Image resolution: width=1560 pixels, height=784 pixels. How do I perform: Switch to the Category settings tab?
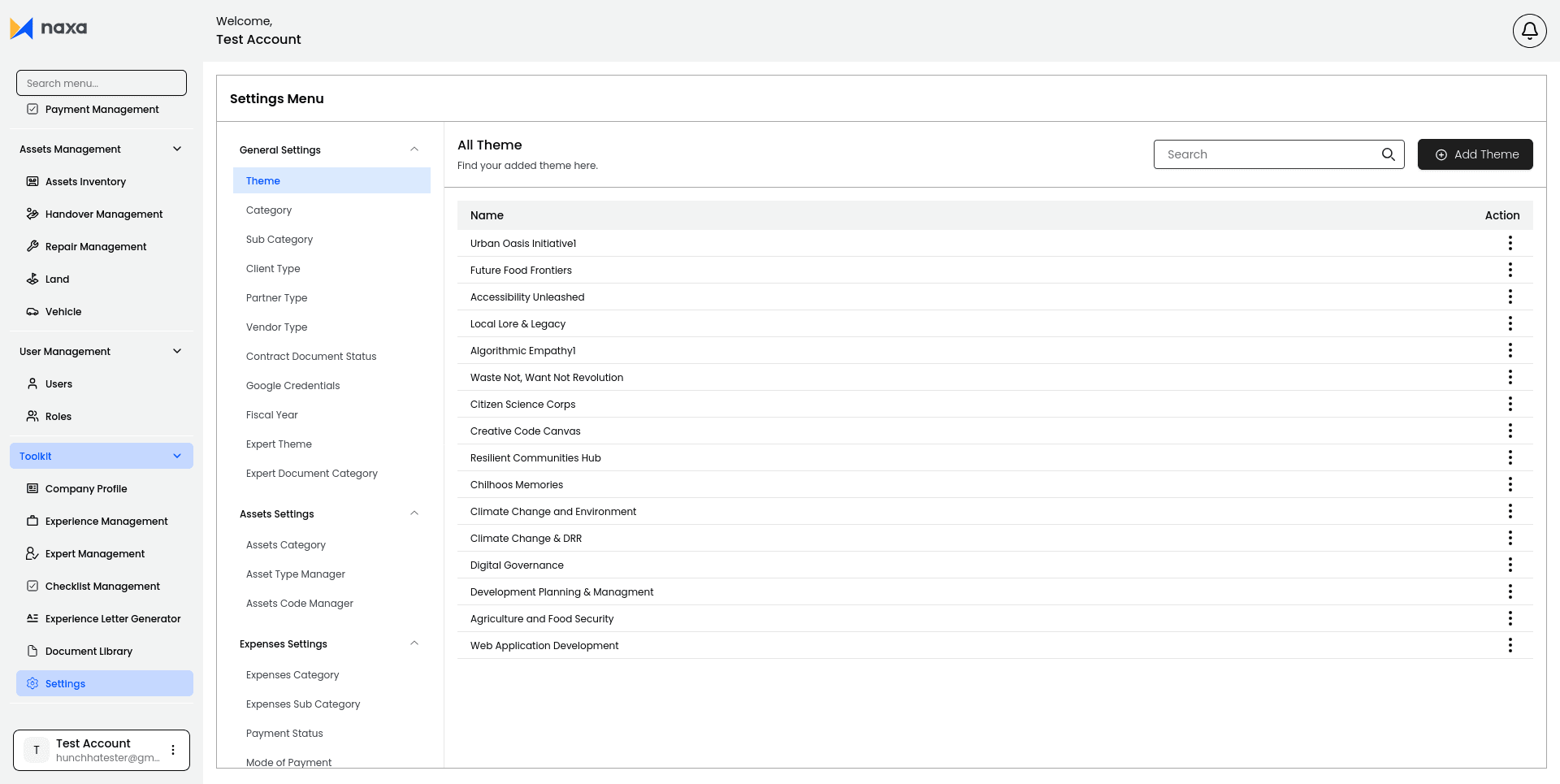269,210
